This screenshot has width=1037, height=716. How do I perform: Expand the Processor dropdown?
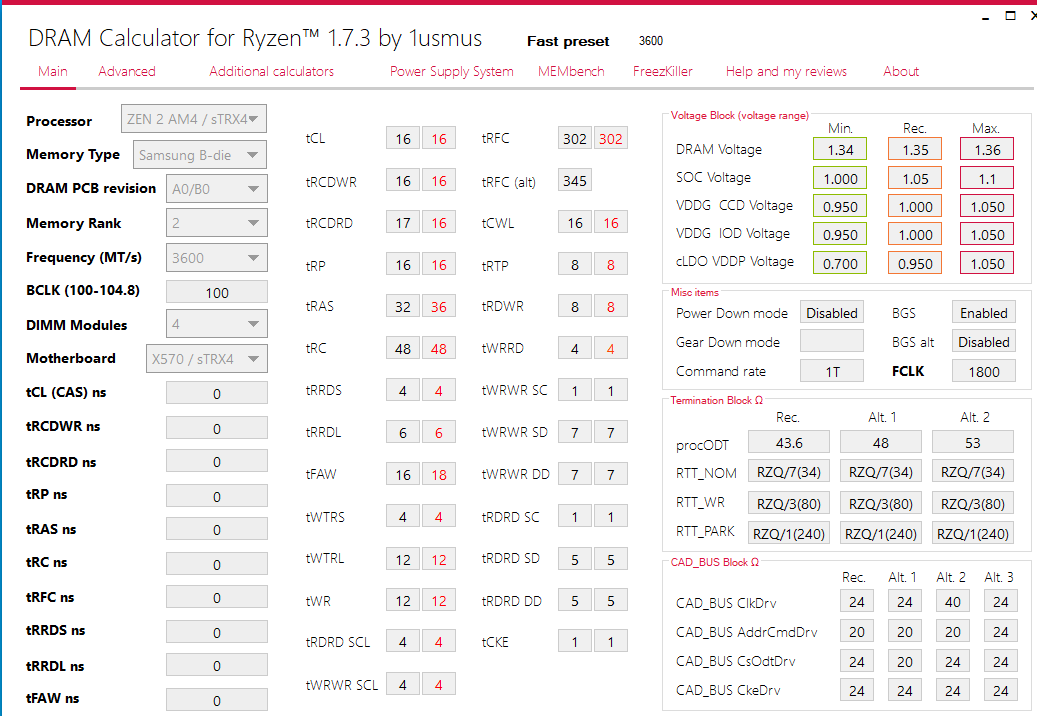click(x=194, y=119)
